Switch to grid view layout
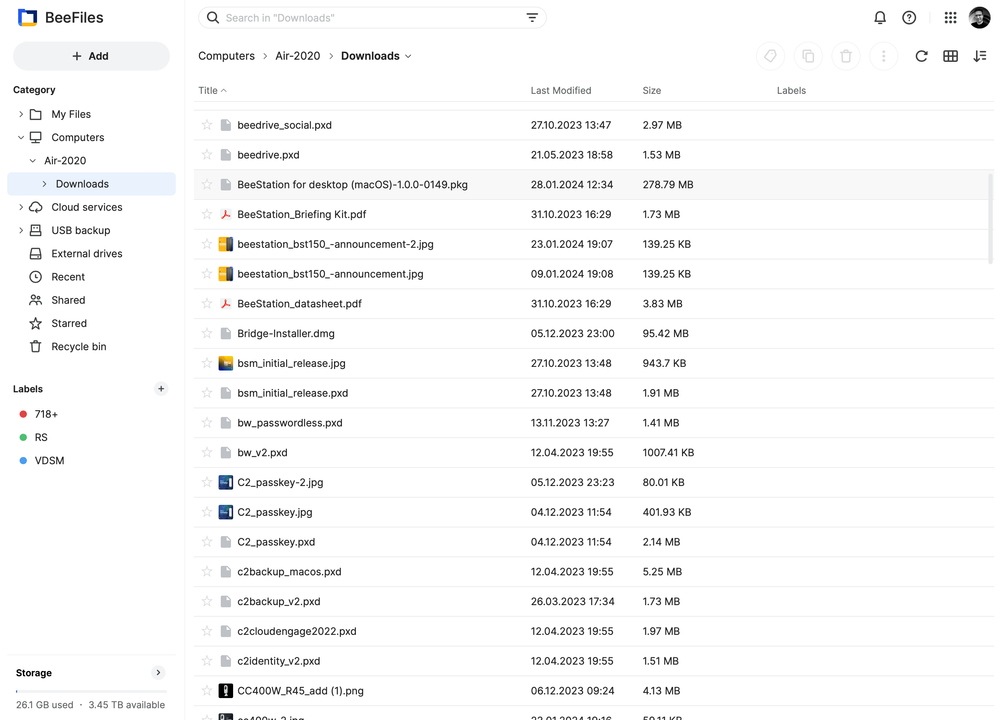This screenshot has height=720, width=1000. (950, 56)
